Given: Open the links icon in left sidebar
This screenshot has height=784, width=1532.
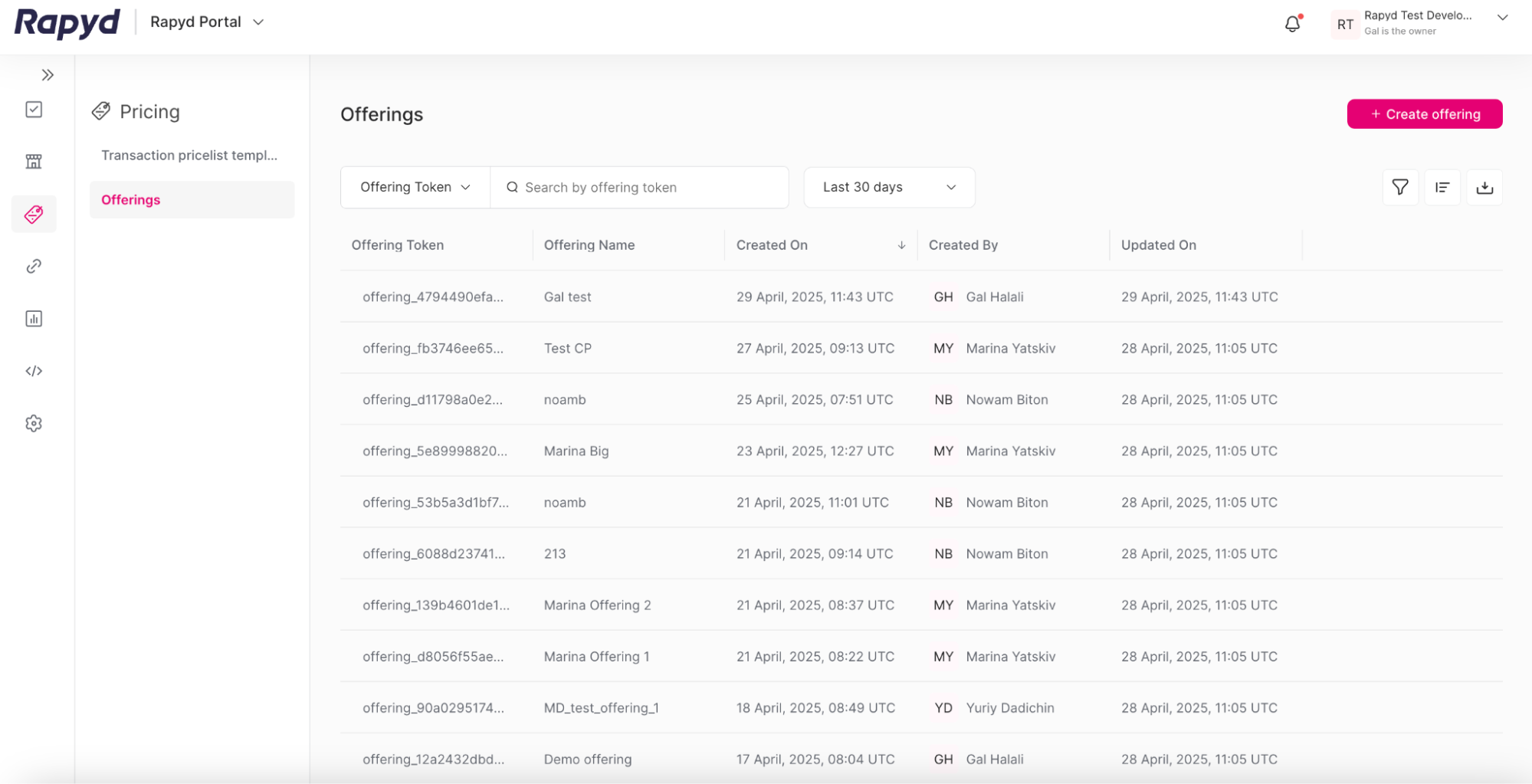Looking at the screenshot, I should 34,266.
